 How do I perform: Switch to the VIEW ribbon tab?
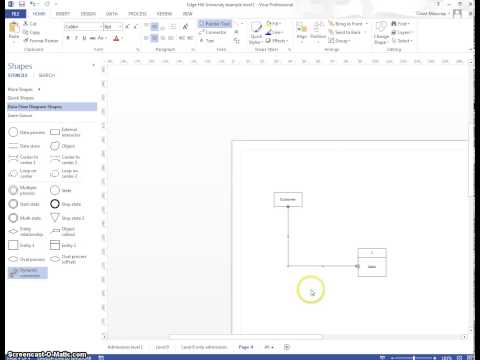187,14
